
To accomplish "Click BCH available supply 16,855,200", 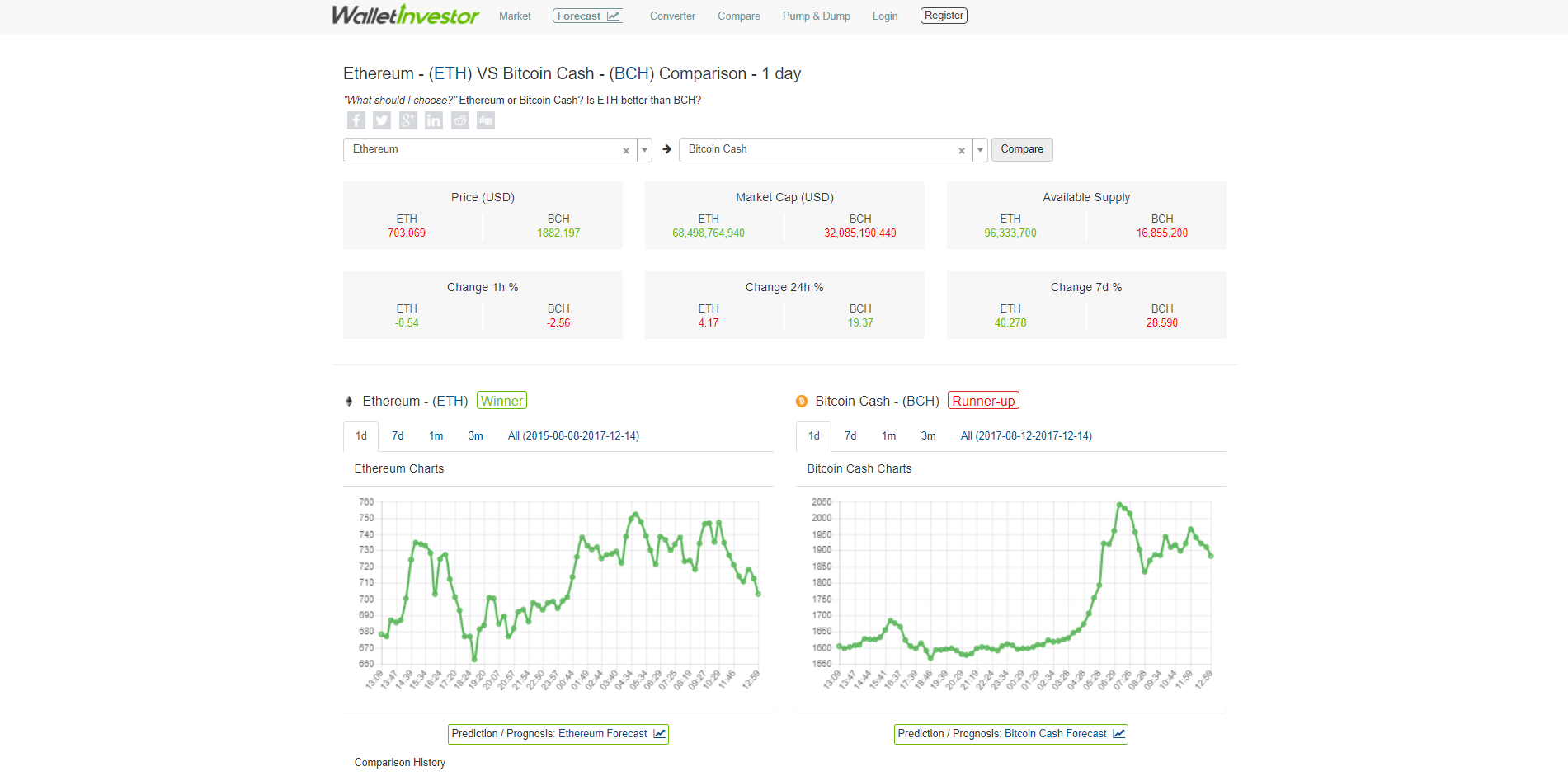I will coord(1162,233).
